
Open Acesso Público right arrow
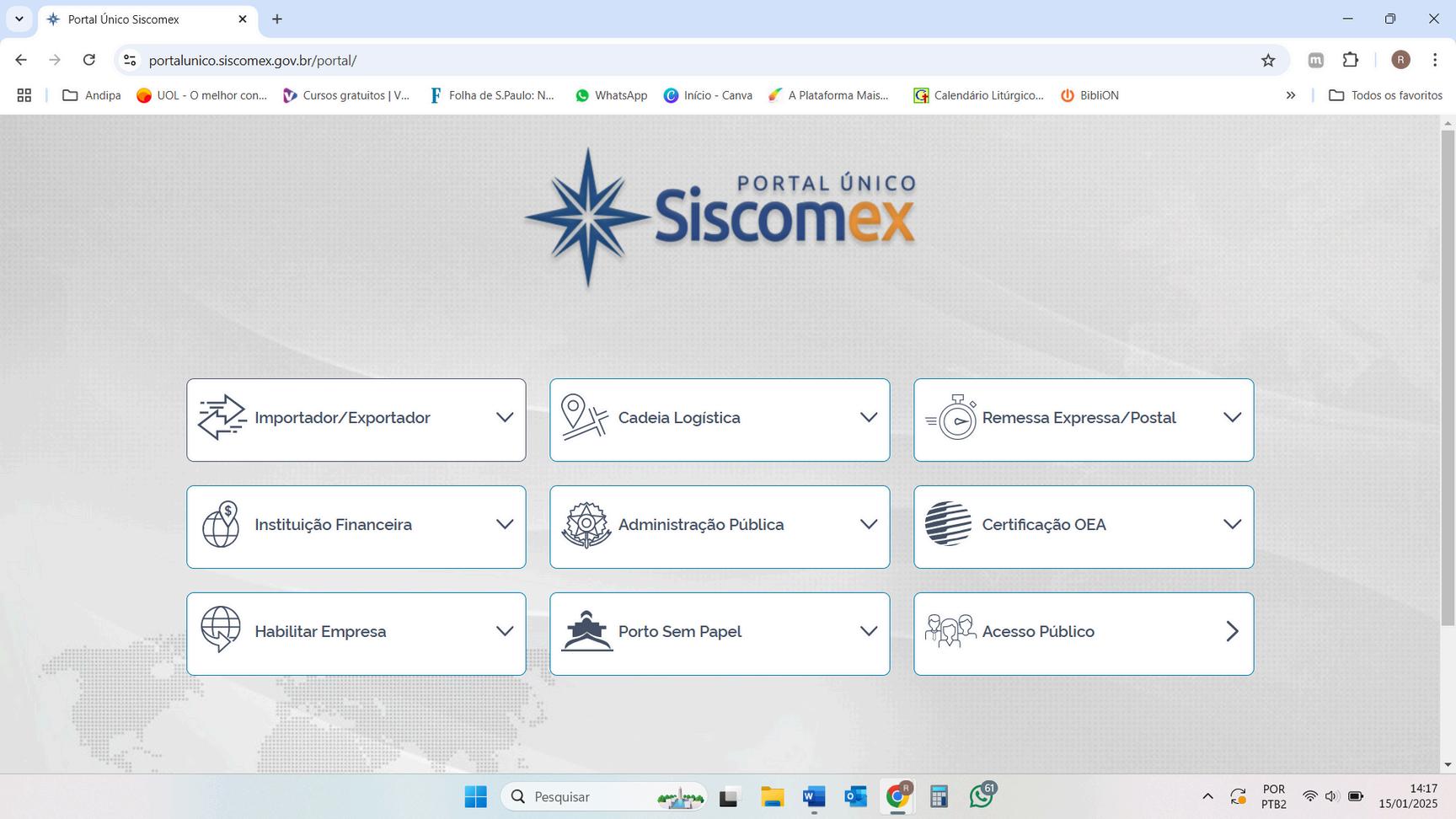pos(1233,631)
